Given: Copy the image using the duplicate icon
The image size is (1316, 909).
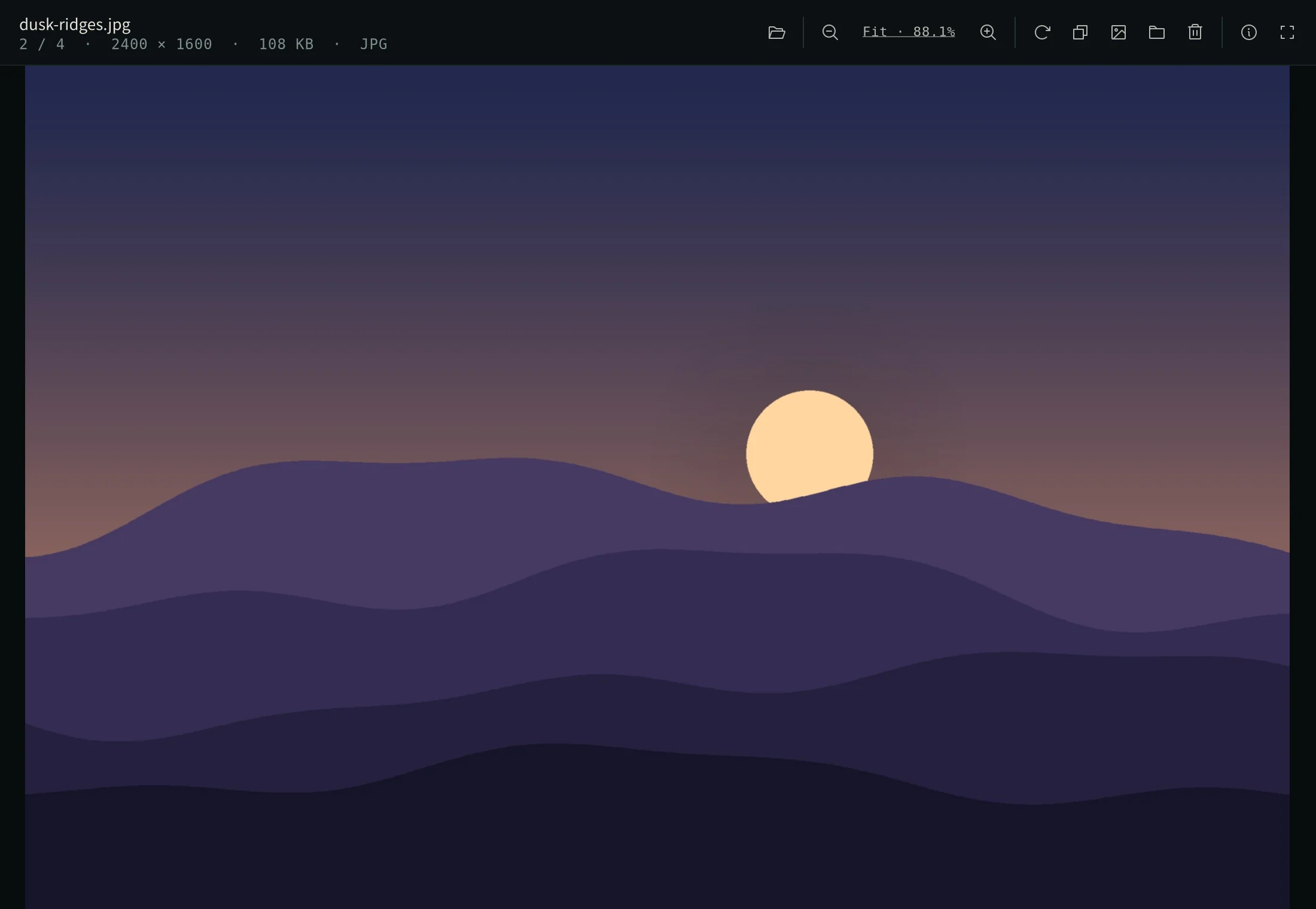Looking at the screenshot, I should tap(1080, 32).
